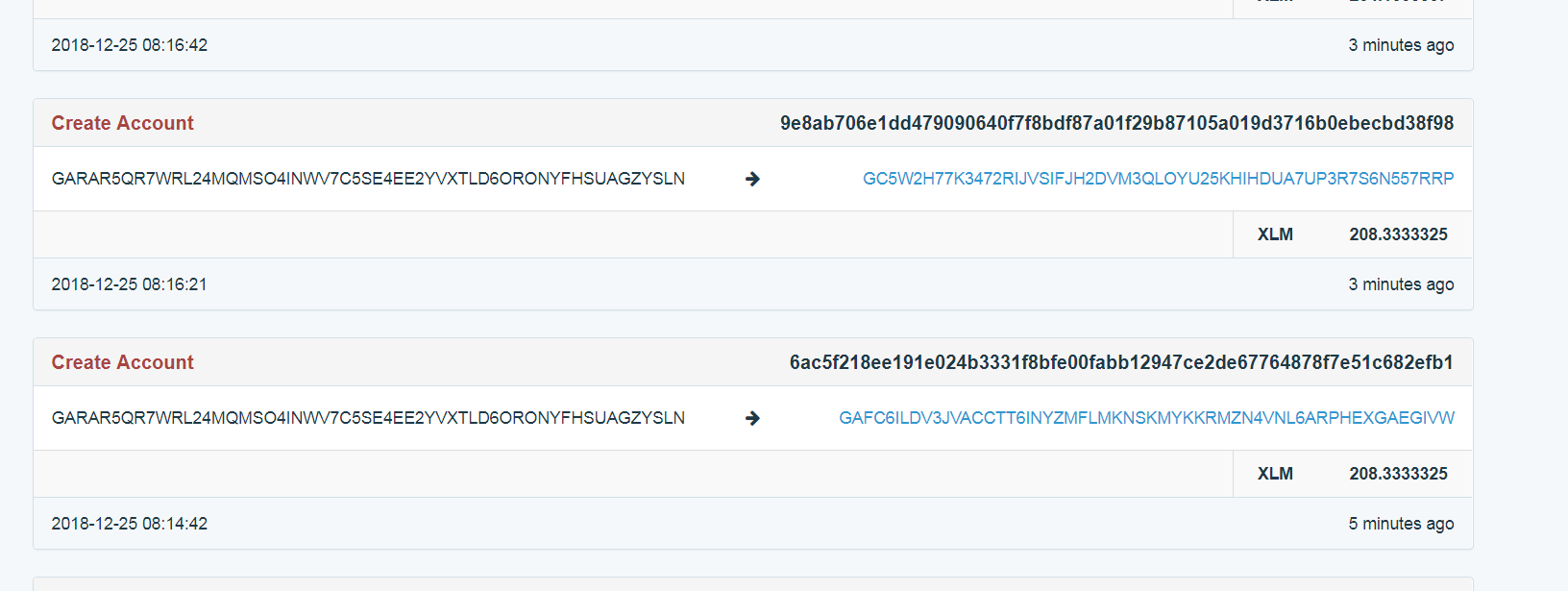This screenshot has width=1568, height=591.
Task: Click transaction hash starting with 6ac5f218ee19
Action: [1121, 362]
